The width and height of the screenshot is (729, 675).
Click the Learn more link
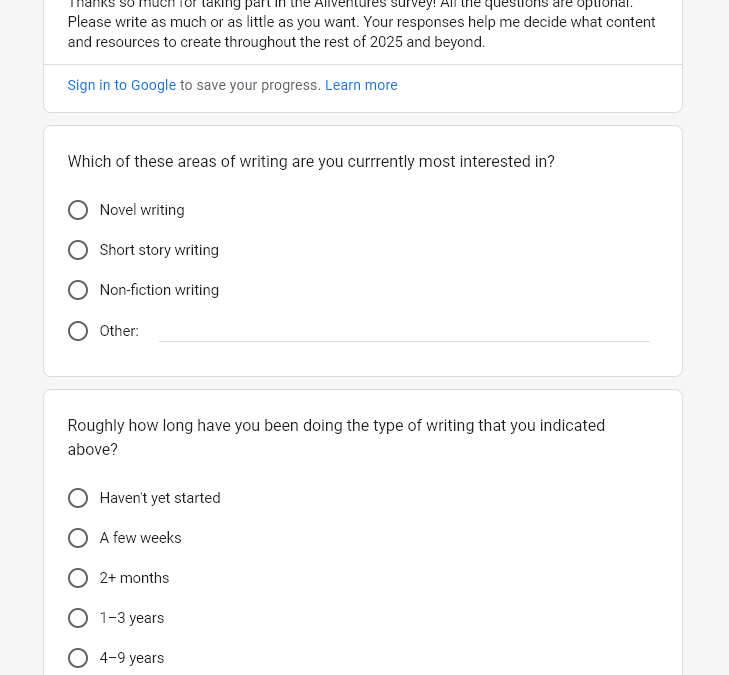(361, 85)
